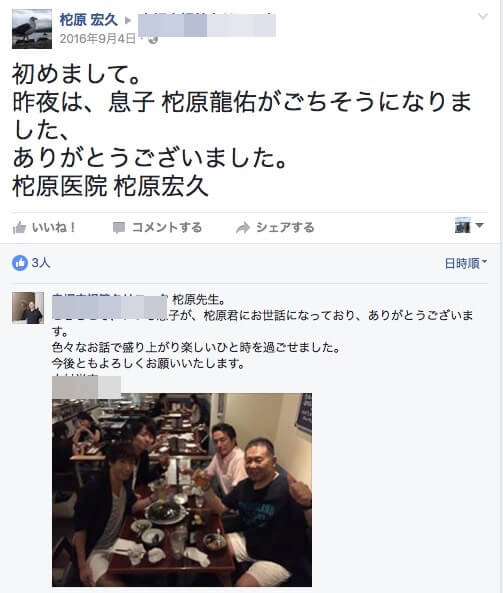This screenshot has height=593, width=503.
Task: Expand the post options chevron
Action: [483, 16]
